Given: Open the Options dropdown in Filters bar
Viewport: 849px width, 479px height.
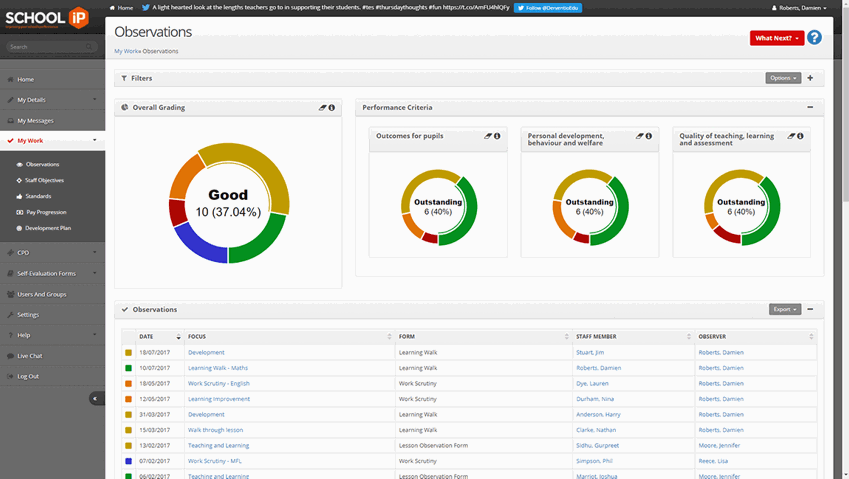Looking at the screenshot, I should tap(783, 78).
